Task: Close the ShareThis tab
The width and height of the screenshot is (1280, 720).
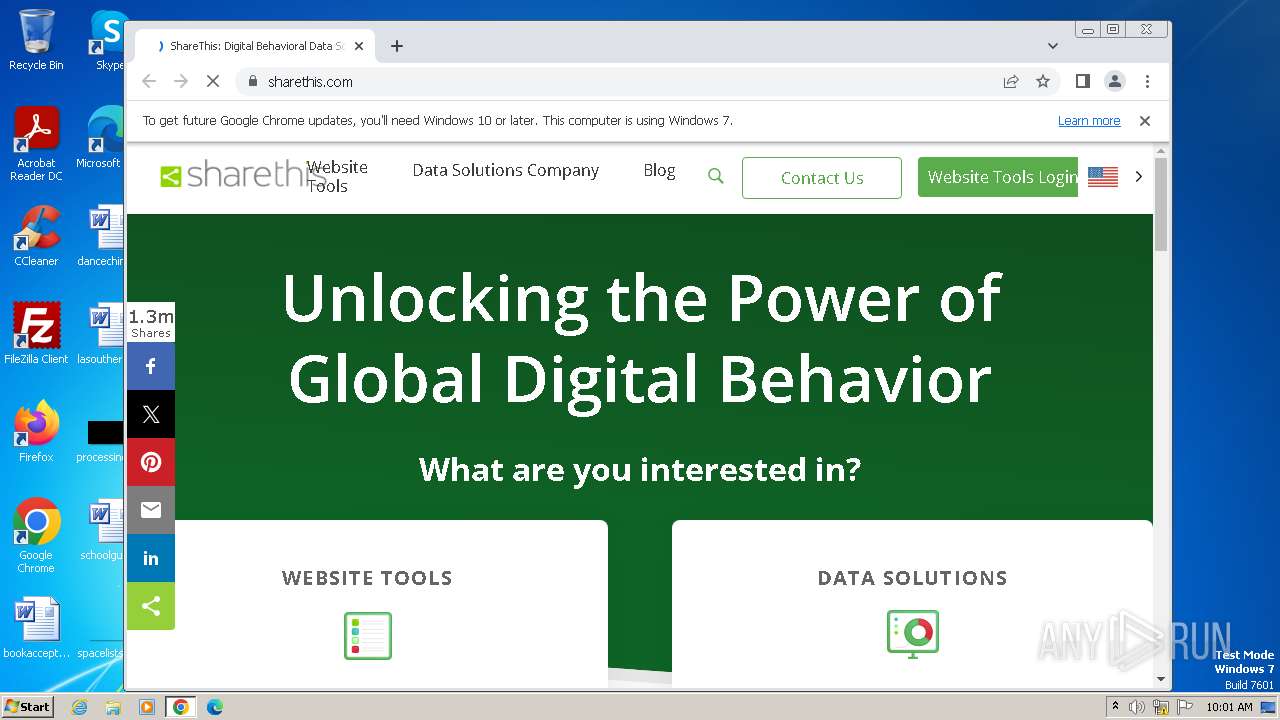Action: point(359,46)
